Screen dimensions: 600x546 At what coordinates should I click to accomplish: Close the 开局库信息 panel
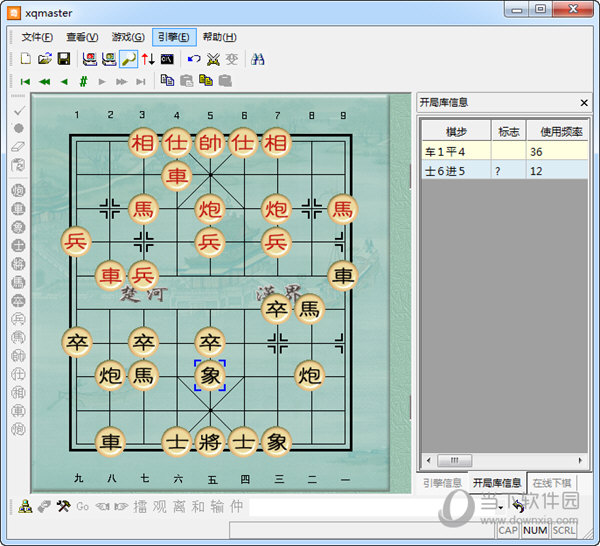point(584,103)
